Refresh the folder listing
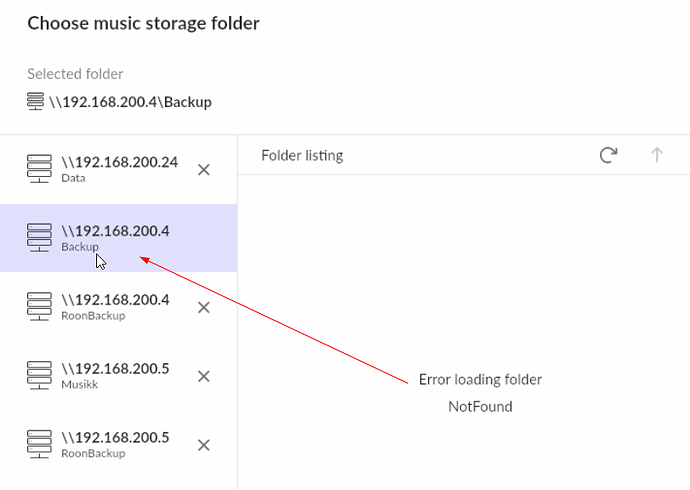Screen dimensions: 690x490 click(608, 155)
